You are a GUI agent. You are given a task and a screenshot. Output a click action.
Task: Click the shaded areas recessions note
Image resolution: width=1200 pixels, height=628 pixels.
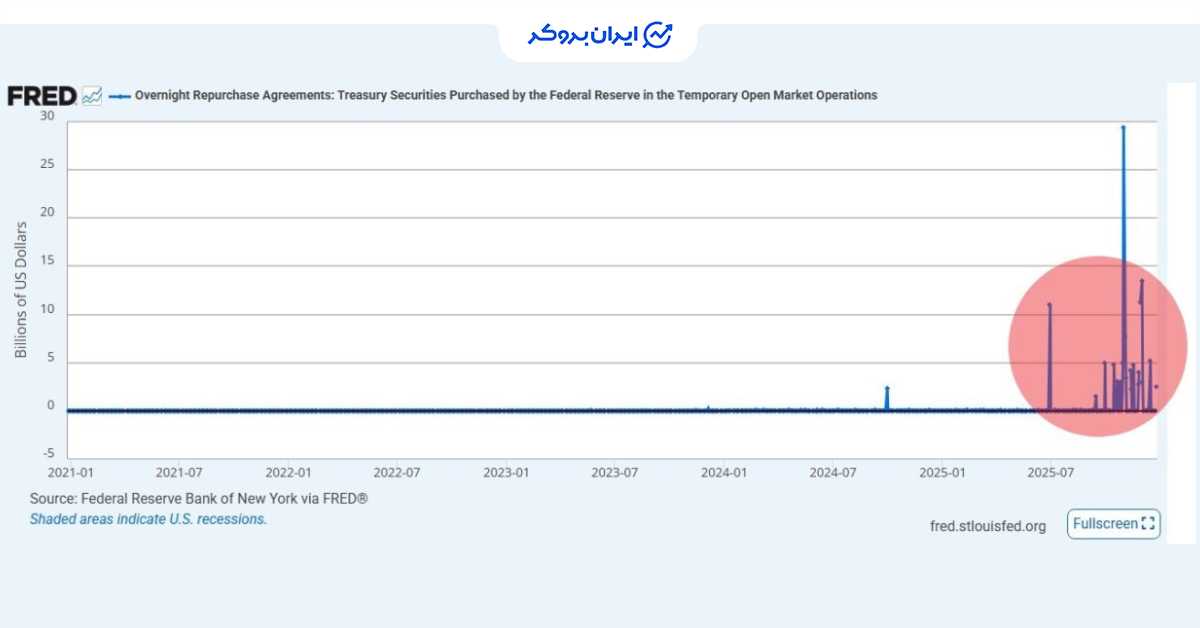click(x=148, y=519)
